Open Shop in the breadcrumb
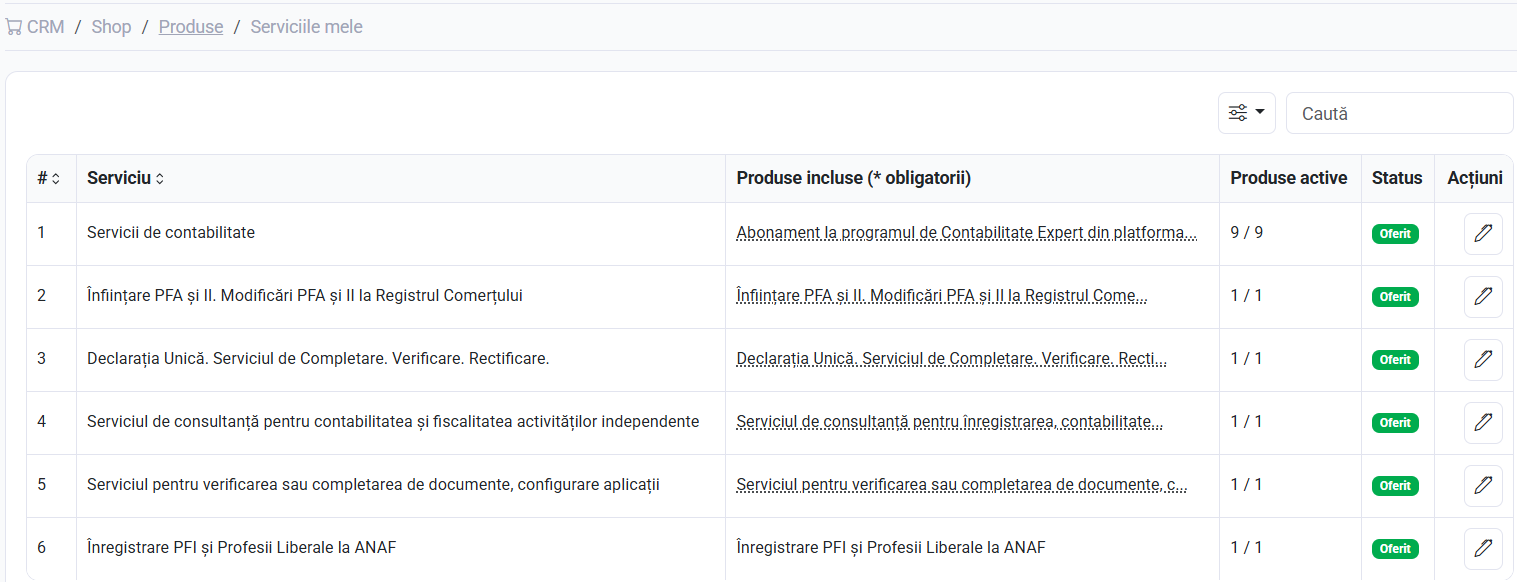Screen dimensions: 1517x582 point(111,27)
